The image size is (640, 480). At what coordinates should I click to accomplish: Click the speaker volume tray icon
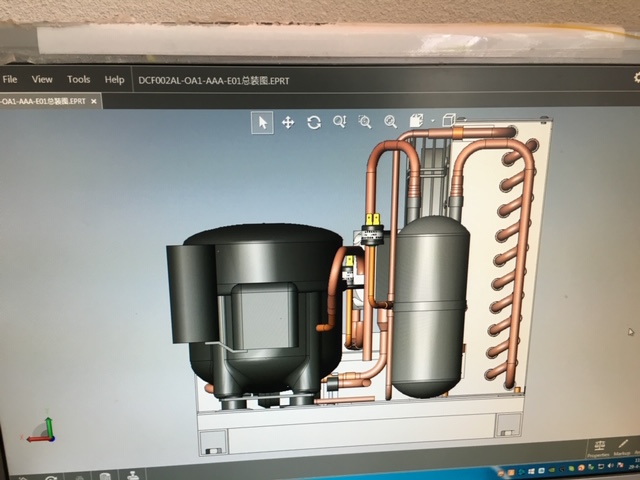pyautogui.click(x=611, y=465)
